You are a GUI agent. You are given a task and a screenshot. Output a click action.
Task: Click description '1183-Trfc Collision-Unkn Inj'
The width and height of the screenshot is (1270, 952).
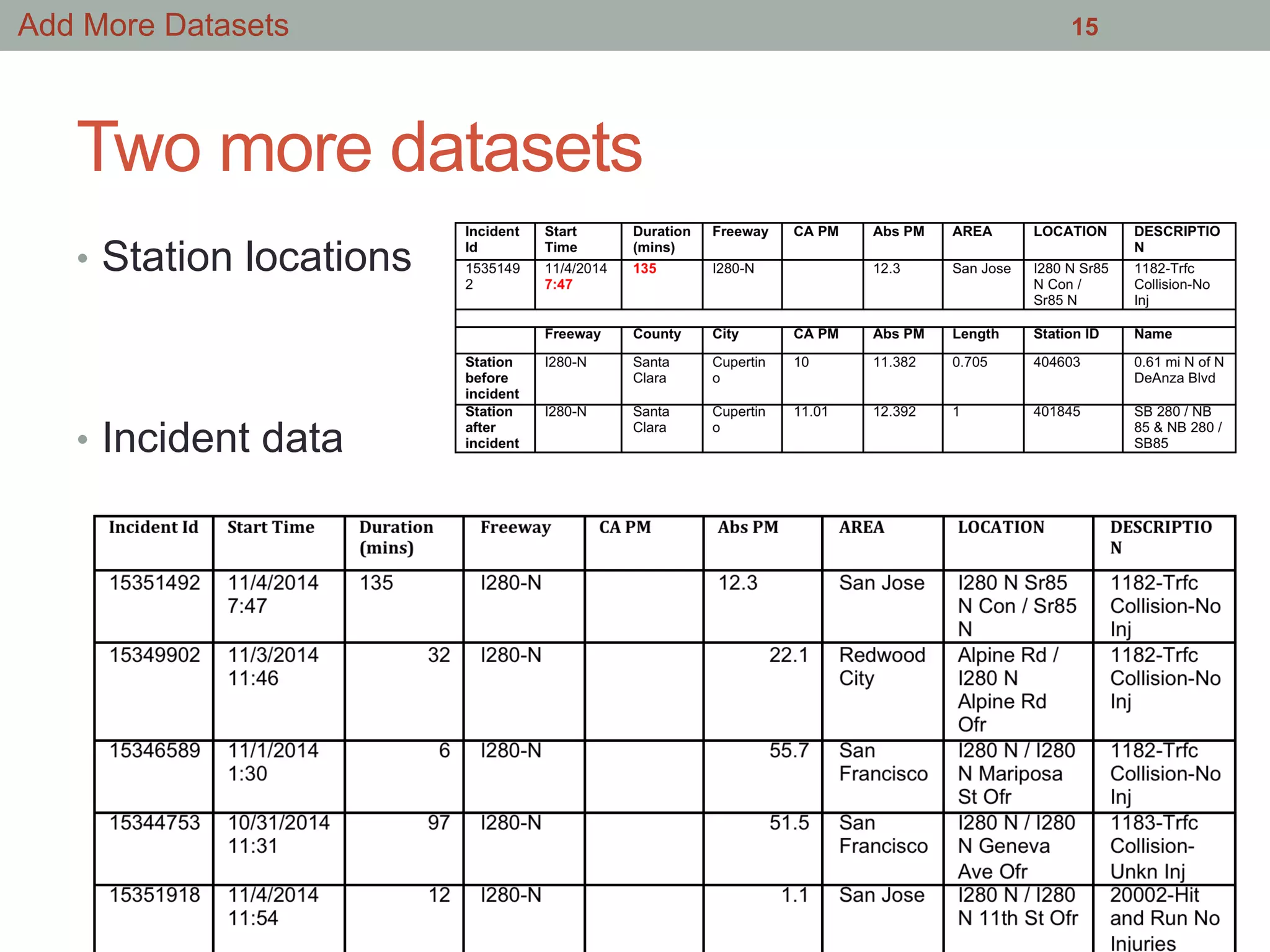(x=1153, y=847)
